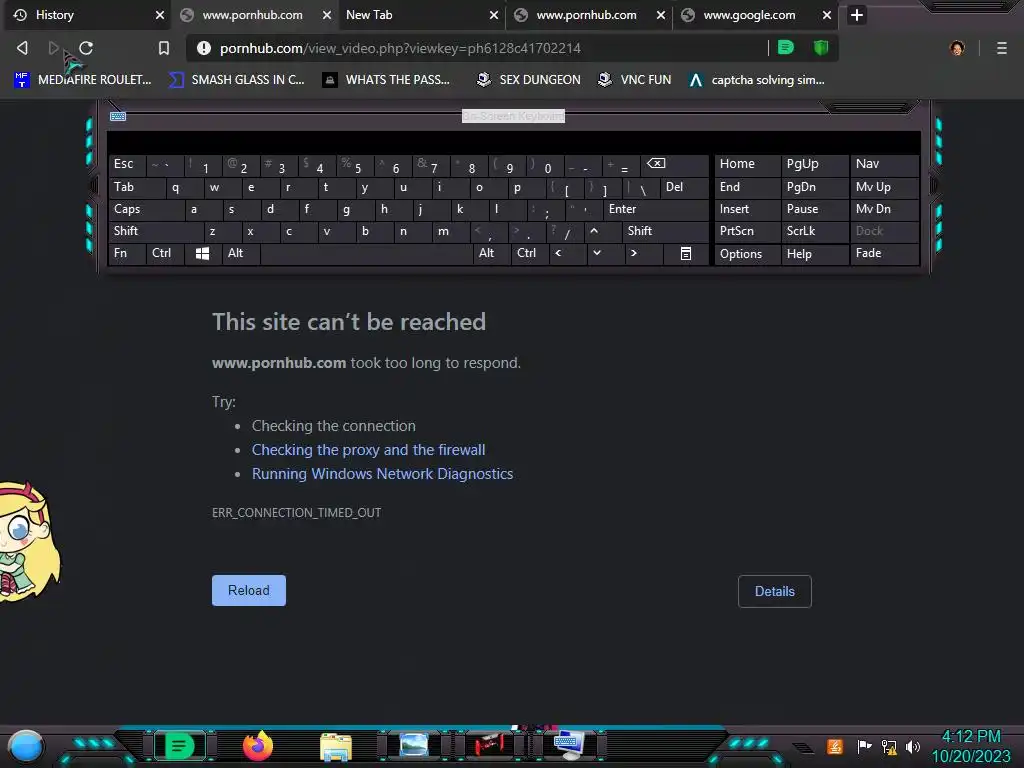Open the Start orb on taskbar

coord(26,747)
